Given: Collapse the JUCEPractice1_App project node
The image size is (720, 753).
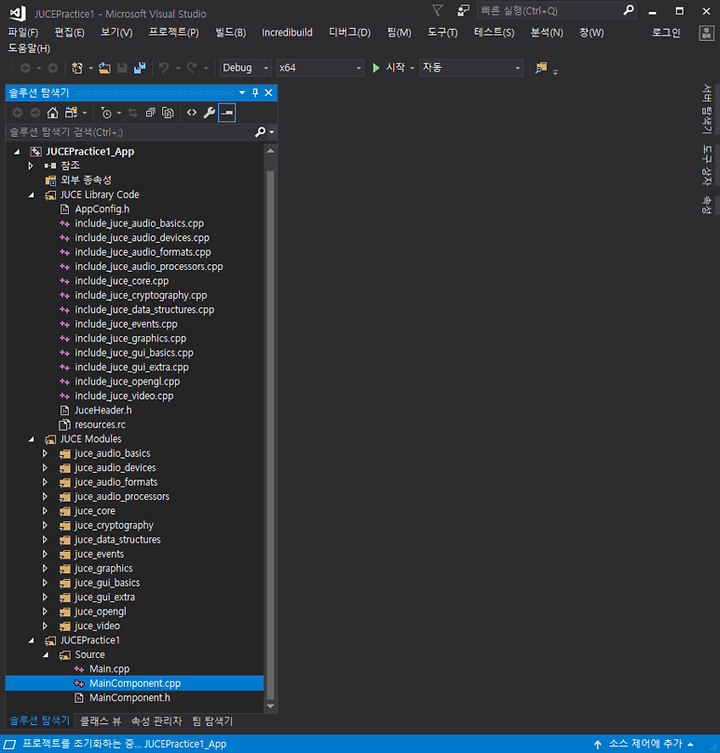Looking at the screenshot, I should [17, 152].
